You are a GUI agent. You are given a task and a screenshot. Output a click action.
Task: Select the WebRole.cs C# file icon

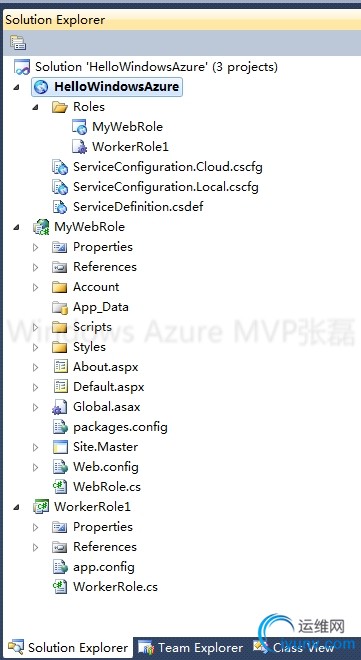pos(60,487)
